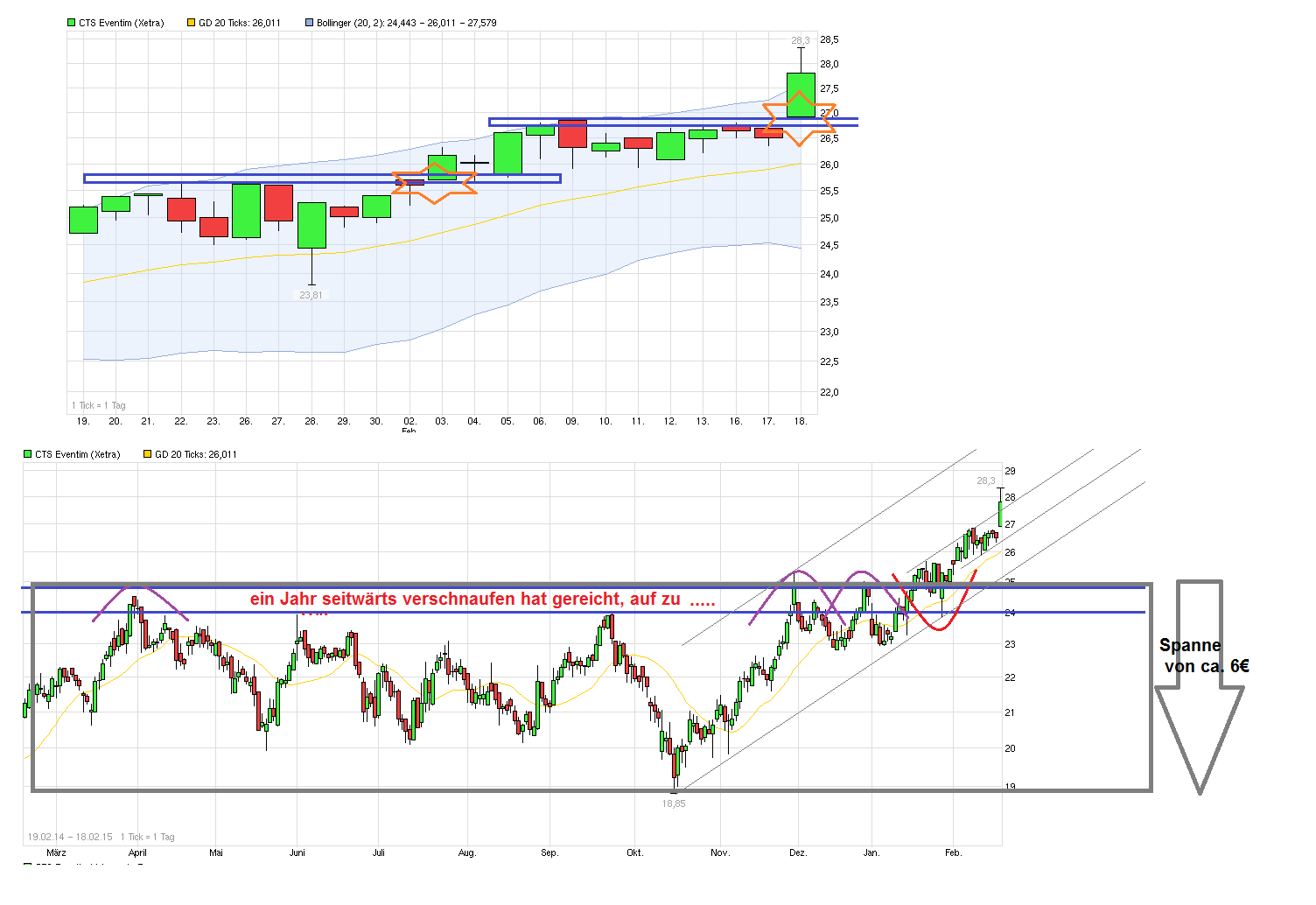Screen dimensions: 1316x905
Task: Select the März month label on lower chart
Action: point(56,852)
